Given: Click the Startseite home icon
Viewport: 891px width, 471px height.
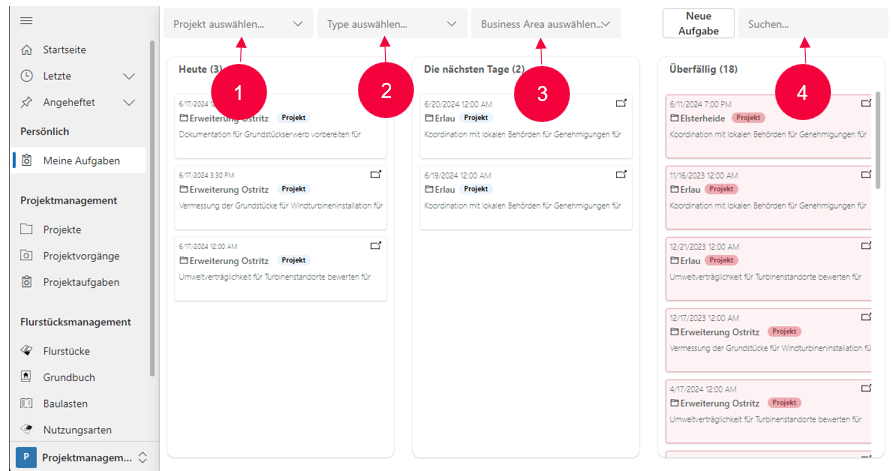Looking at the screenshot, I should click(27, 50).
